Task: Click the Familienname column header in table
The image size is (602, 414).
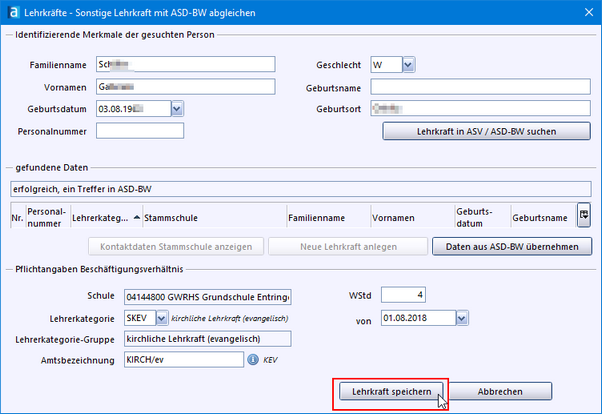Action: (315, 215)
